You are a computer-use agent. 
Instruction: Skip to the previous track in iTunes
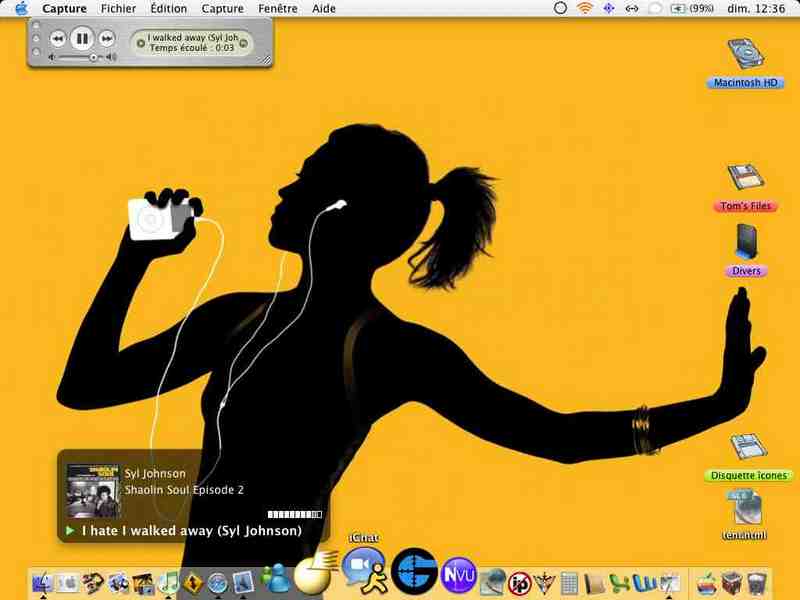tap(58, 39)
